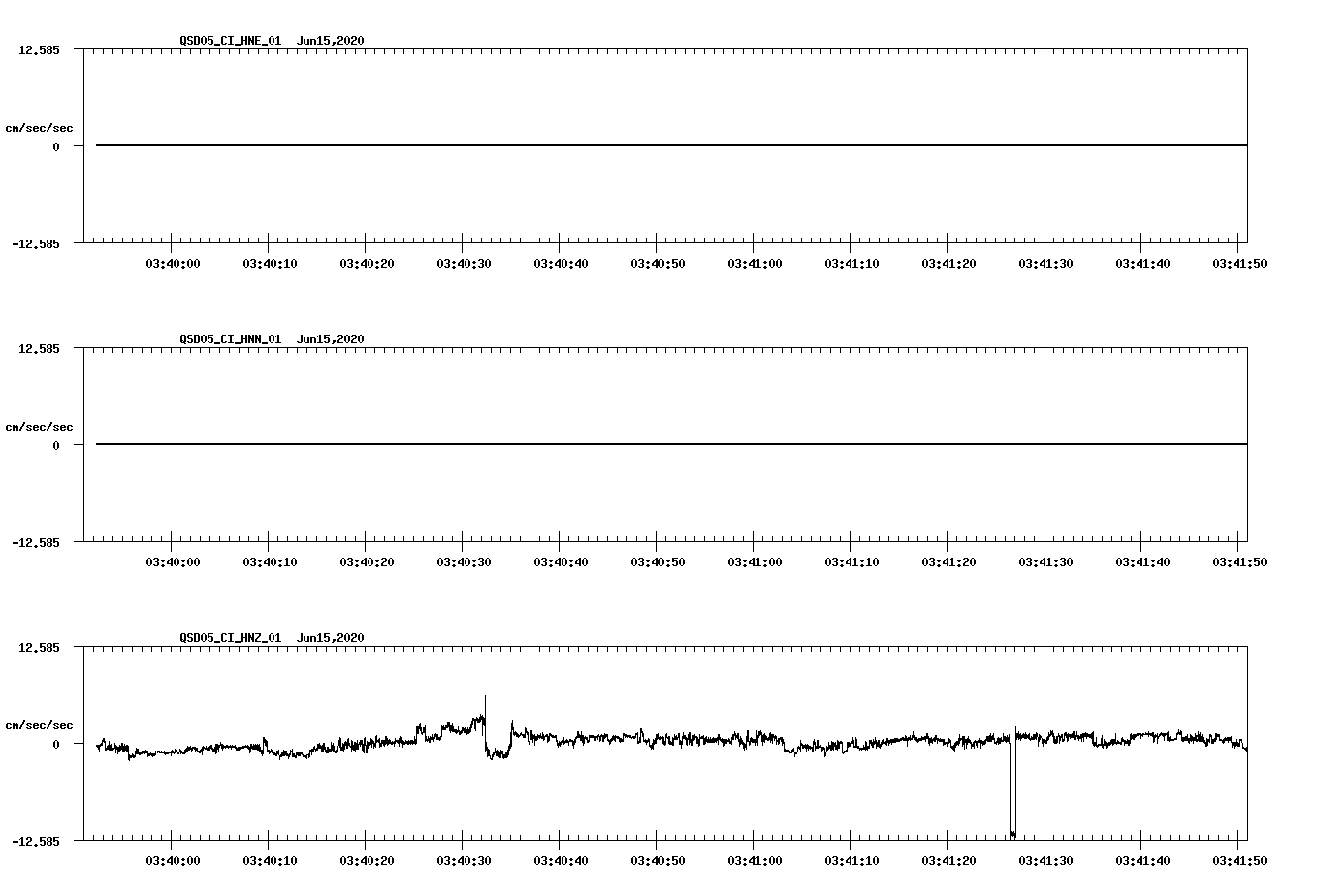The width and height of the screenshot is (1317, 896).
Task: Click the 03:41:40 time label under HNE plot
Action: [1142, 263]
